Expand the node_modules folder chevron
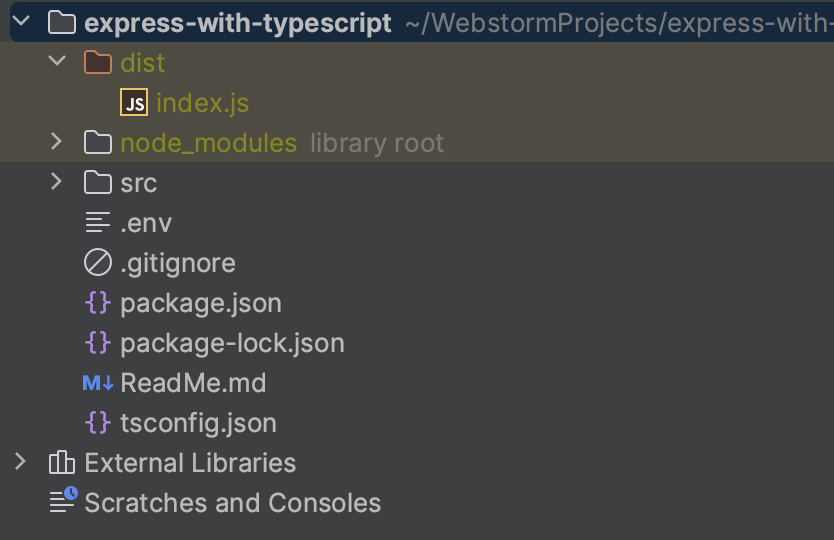This screenshot has height=540, width=834. pos(57,143)
